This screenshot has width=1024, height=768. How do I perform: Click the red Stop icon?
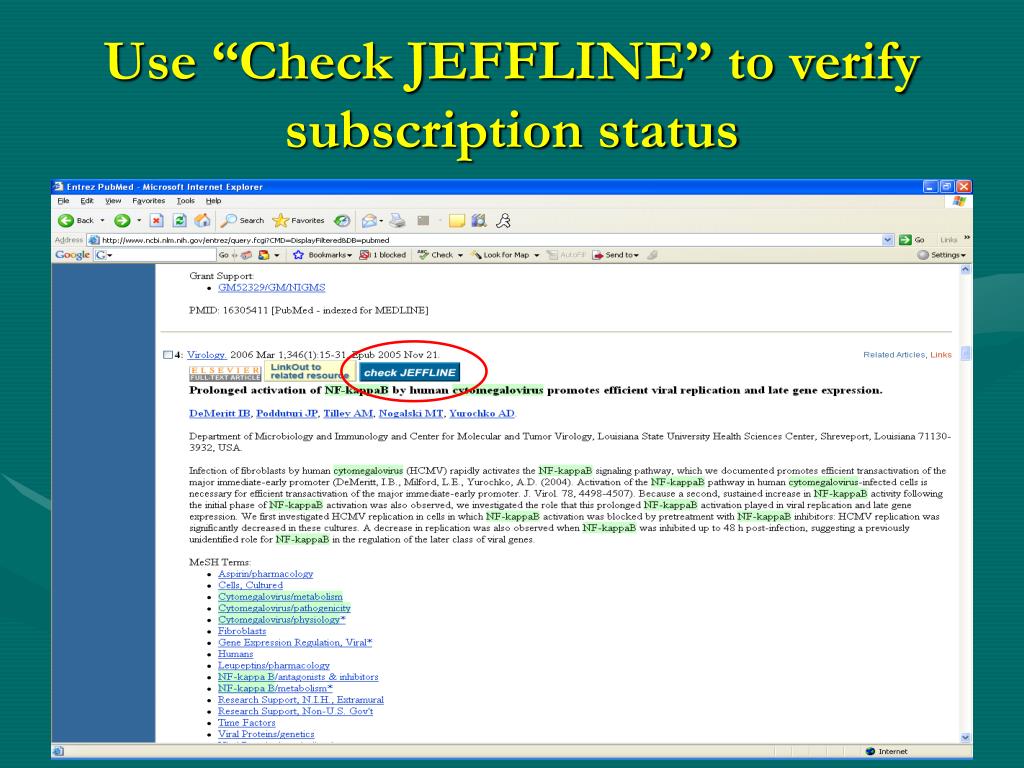[157, 221]
